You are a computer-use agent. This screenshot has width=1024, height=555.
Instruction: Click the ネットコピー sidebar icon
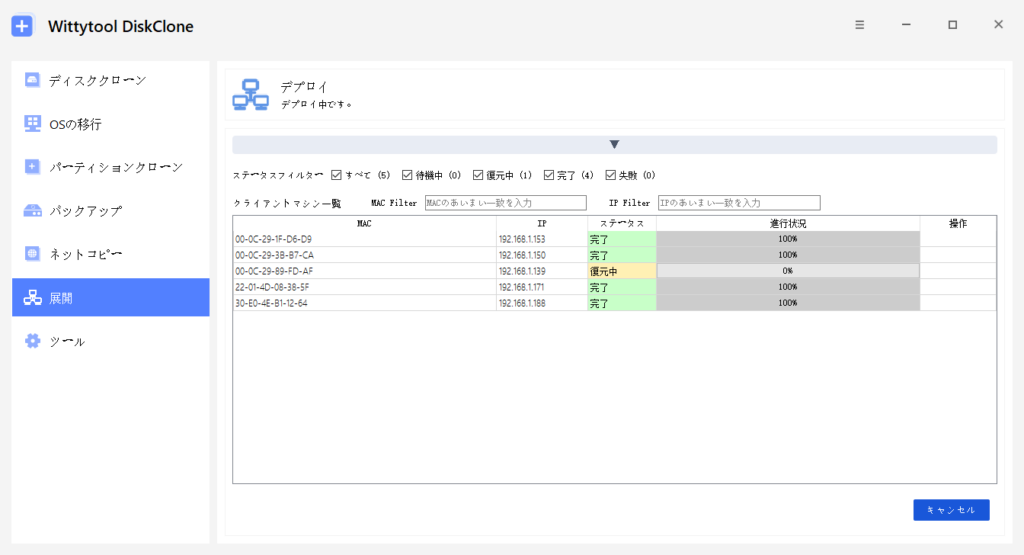(x=32, y=253)
